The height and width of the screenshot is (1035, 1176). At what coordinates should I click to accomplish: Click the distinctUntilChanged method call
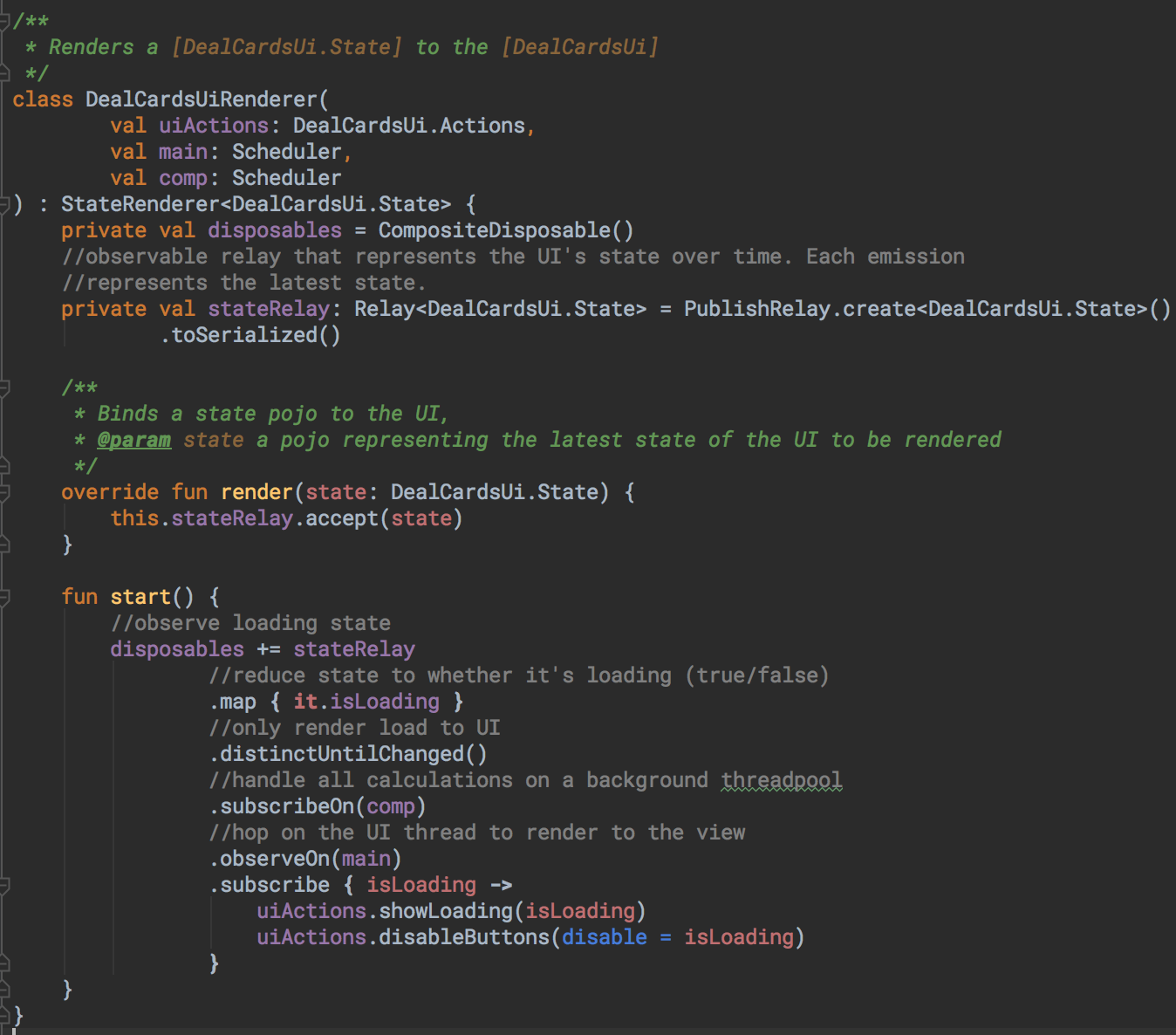click(x=345, y=753)
